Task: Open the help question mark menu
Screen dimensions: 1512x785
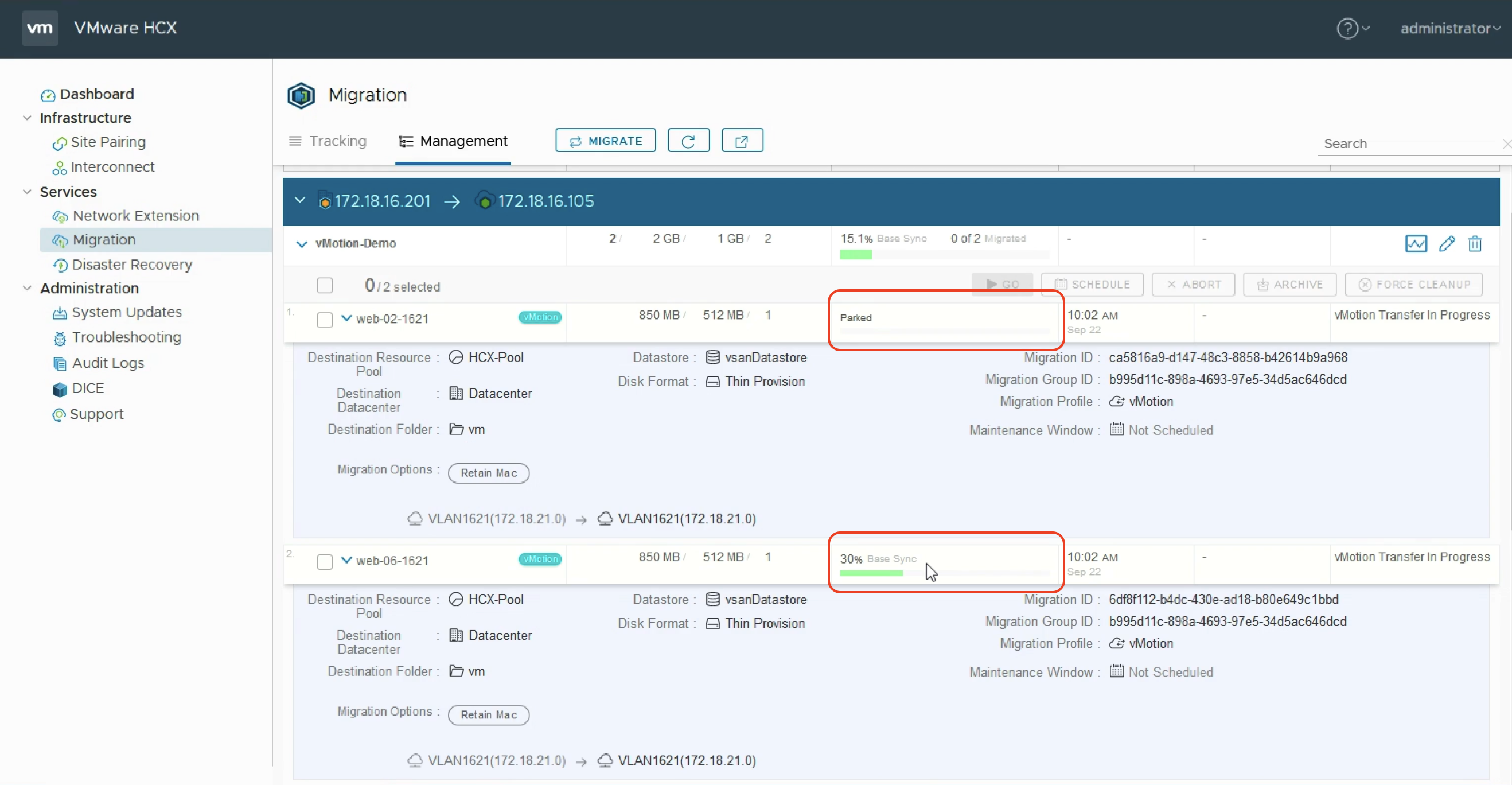Action: pos(1353,28)
